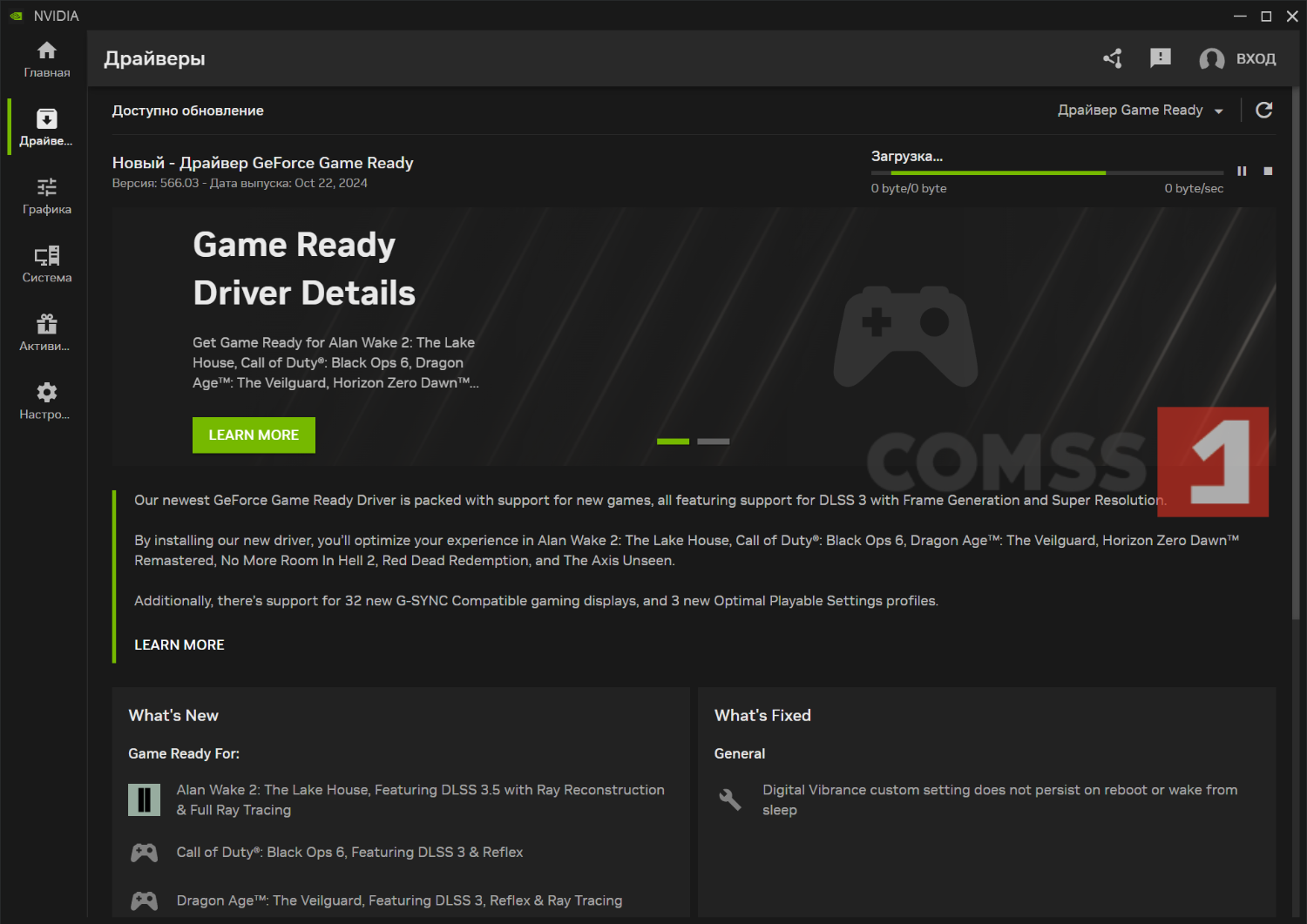Click the vertical scrollbar
The image size is (1307, 924).
coord(1296,353)
